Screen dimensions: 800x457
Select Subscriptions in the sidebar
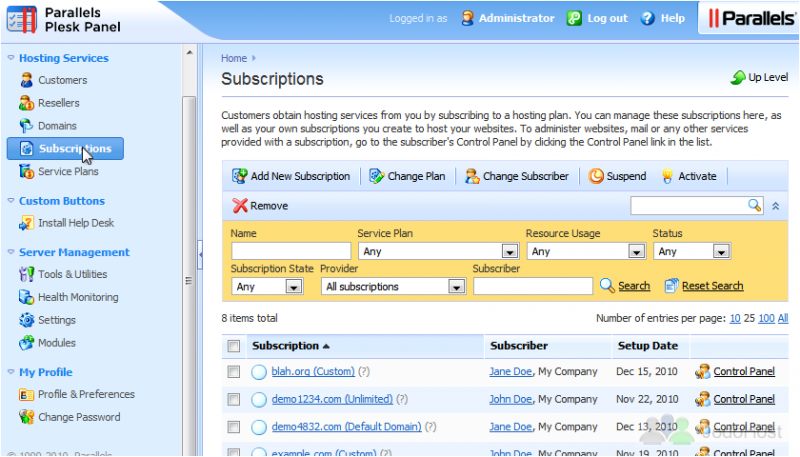pyautogui.click(x=65, y=148)
